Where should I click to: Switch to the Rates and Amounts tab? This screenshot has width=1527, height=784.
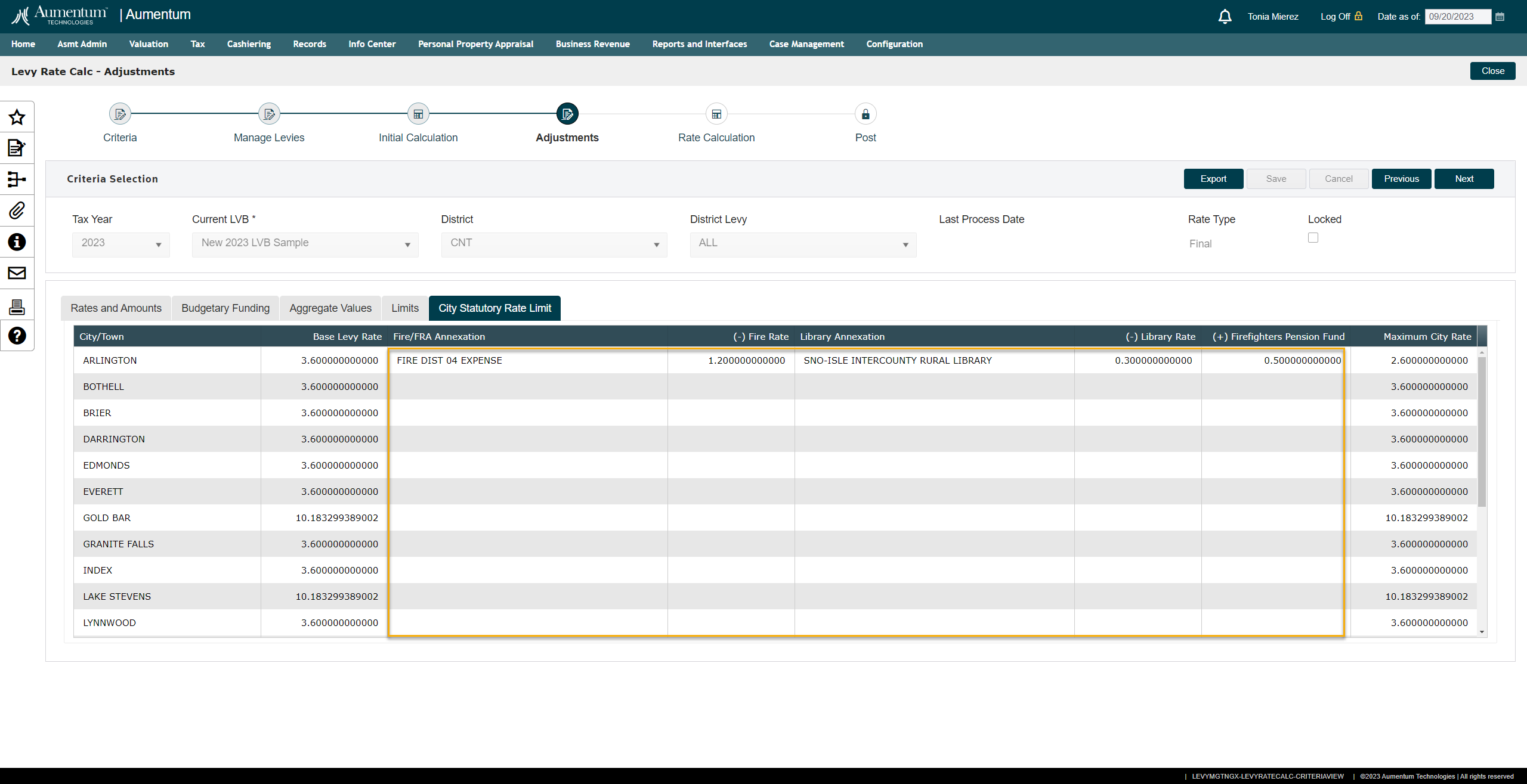click(x=116, y=308)
